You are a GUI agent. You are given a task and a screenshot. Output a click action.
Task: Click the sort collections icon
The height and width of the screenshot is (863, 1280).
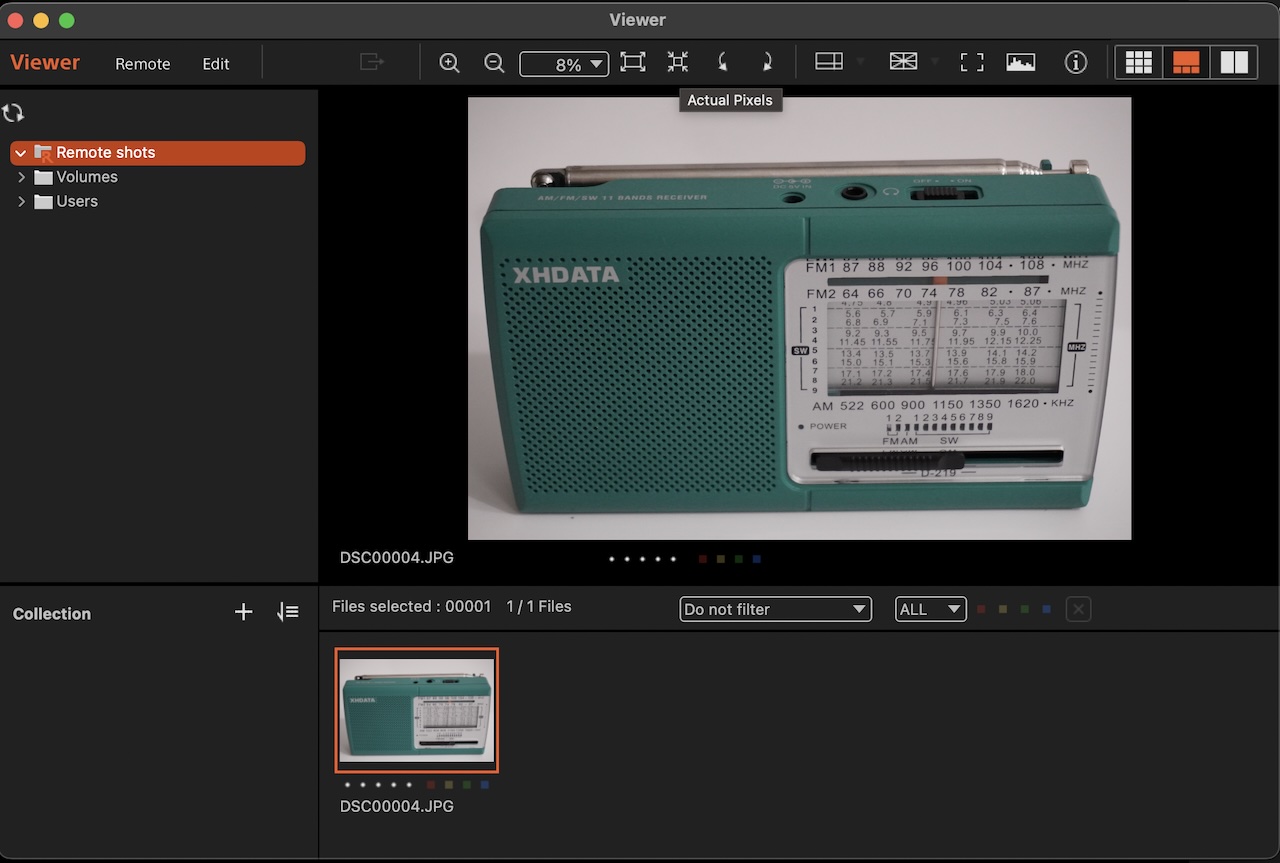[x=288, y=612]
